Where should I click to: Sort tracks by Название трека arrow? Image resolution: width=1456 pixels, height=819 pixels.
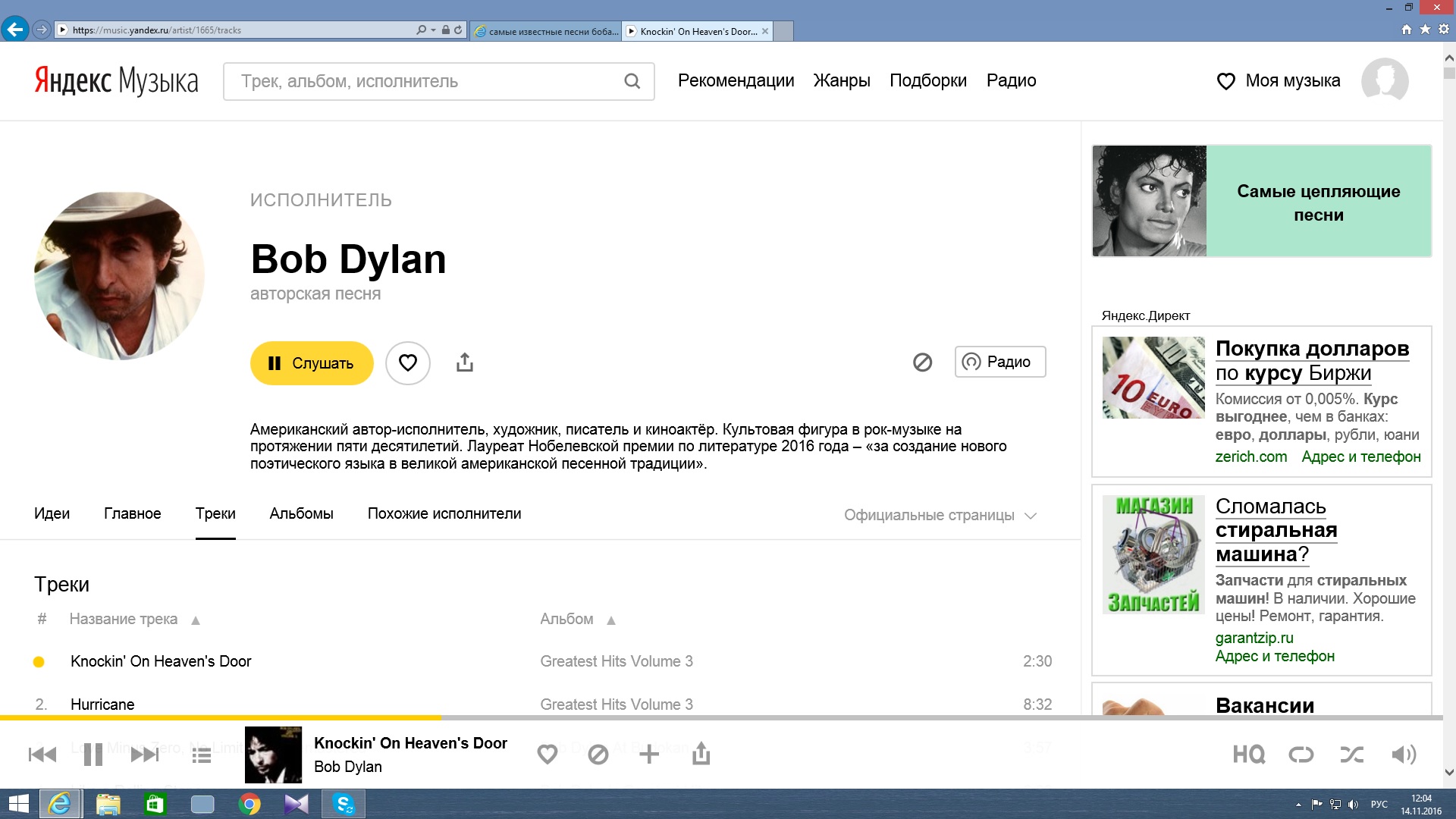coord(196,620)
